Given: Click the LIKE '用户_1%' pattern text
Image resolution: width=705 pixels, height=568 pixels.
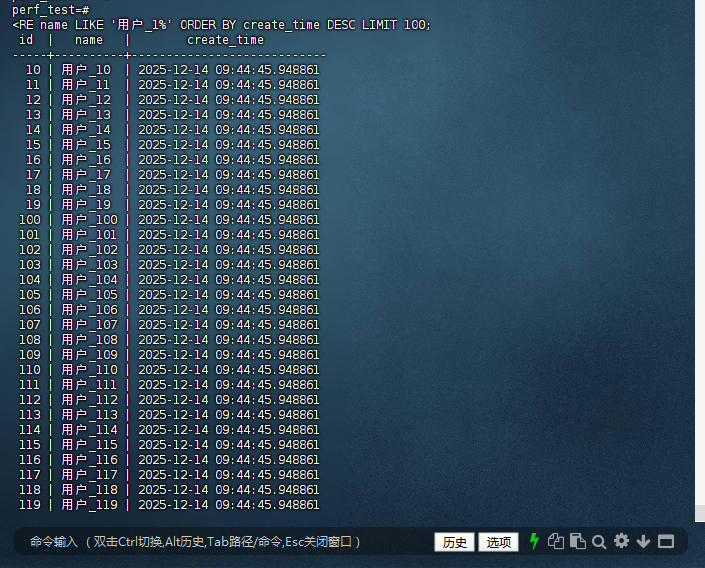Looking at the screenshot, I should 123,25.
